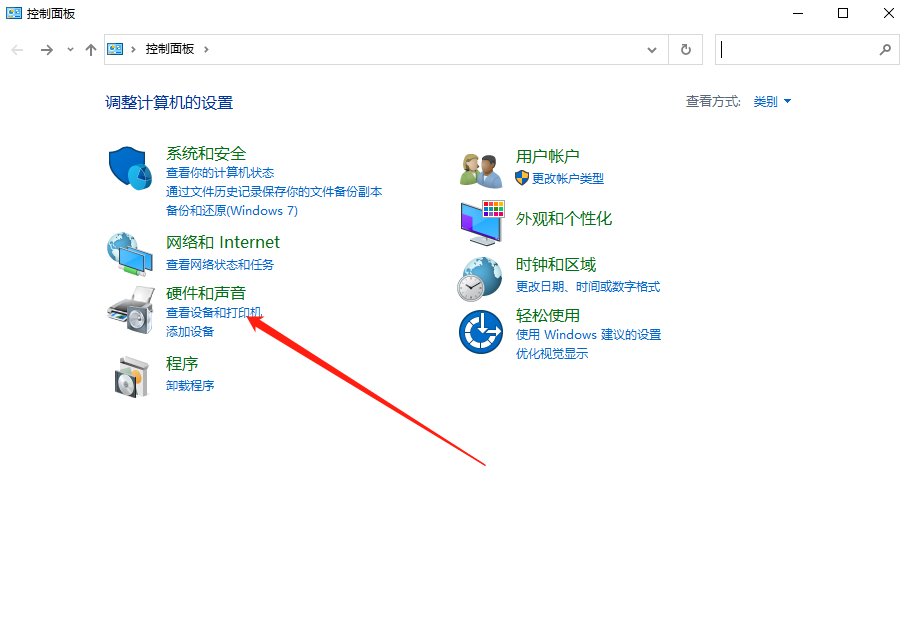Click the back navigation arrow
The height and width of the screenshot is (630, 908).
[x=17, y=49]
